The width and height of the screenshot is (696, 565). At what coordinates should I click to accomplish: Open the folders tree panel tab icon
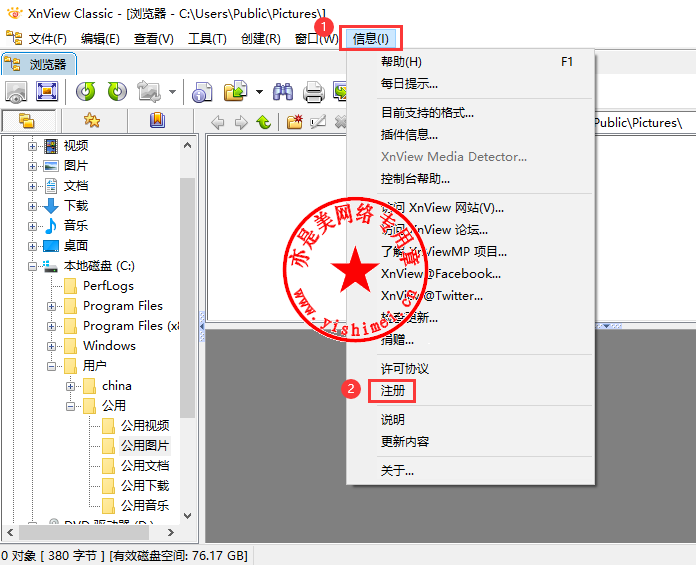click(27, 121)
